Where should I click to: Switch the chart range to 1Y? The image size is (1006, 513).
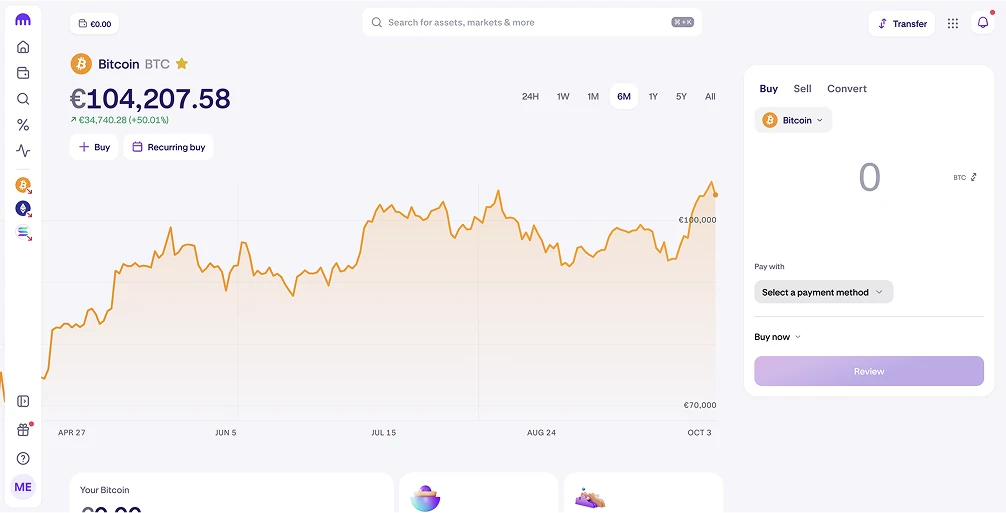tap(653, 96)
